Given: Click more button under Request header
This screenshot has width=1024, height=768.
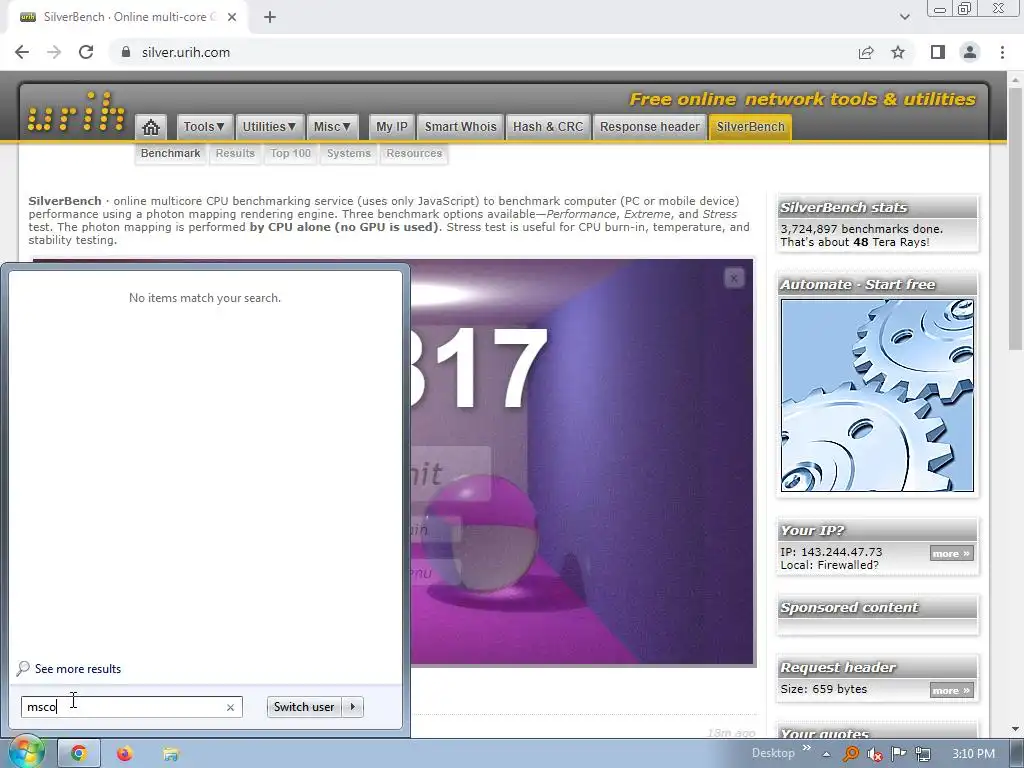Looking at the screenshot, I should coord(952,690).
